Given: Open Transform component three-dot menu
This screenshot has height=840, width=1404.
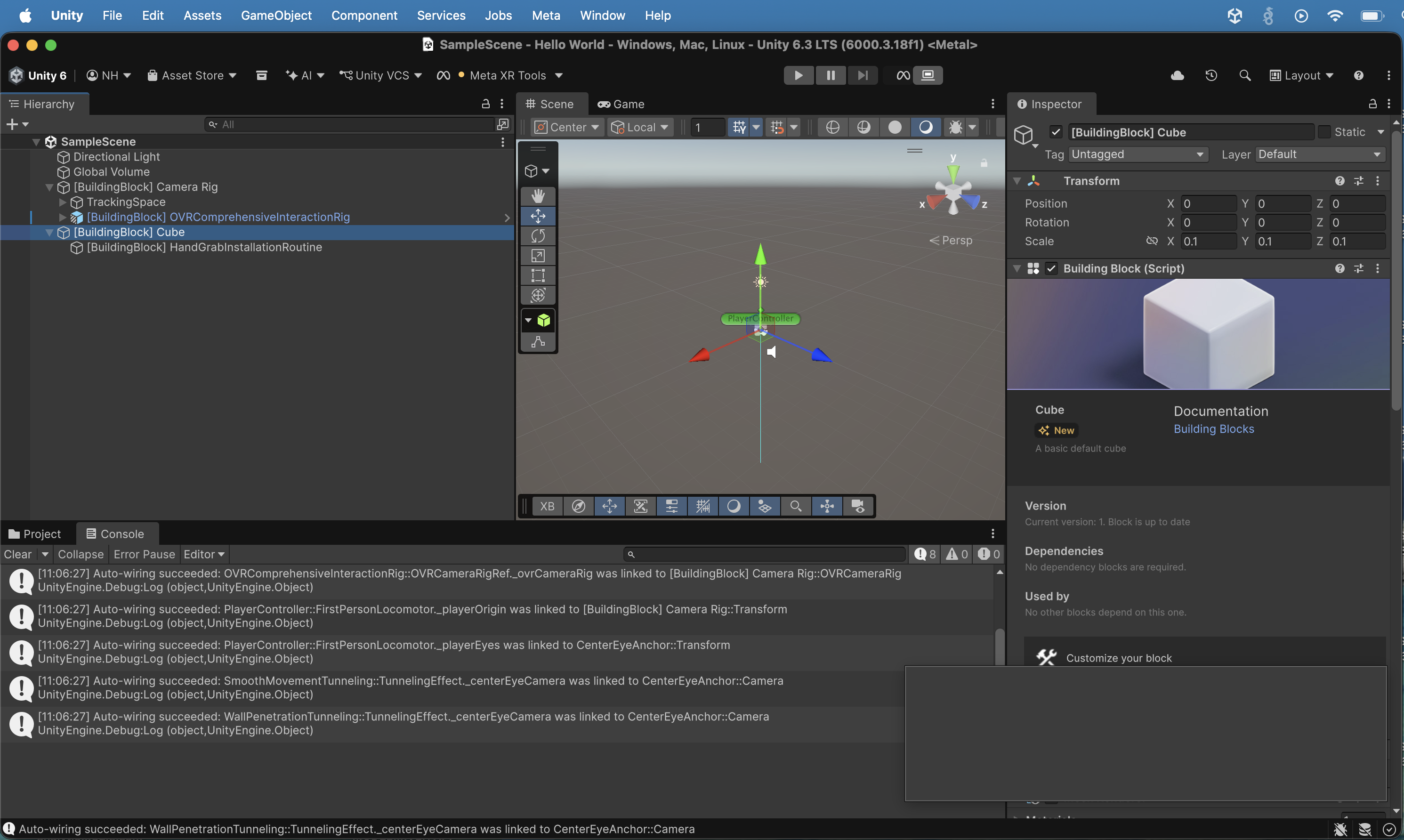Looking at the screenshot, I should click(x=1378, y=180).
